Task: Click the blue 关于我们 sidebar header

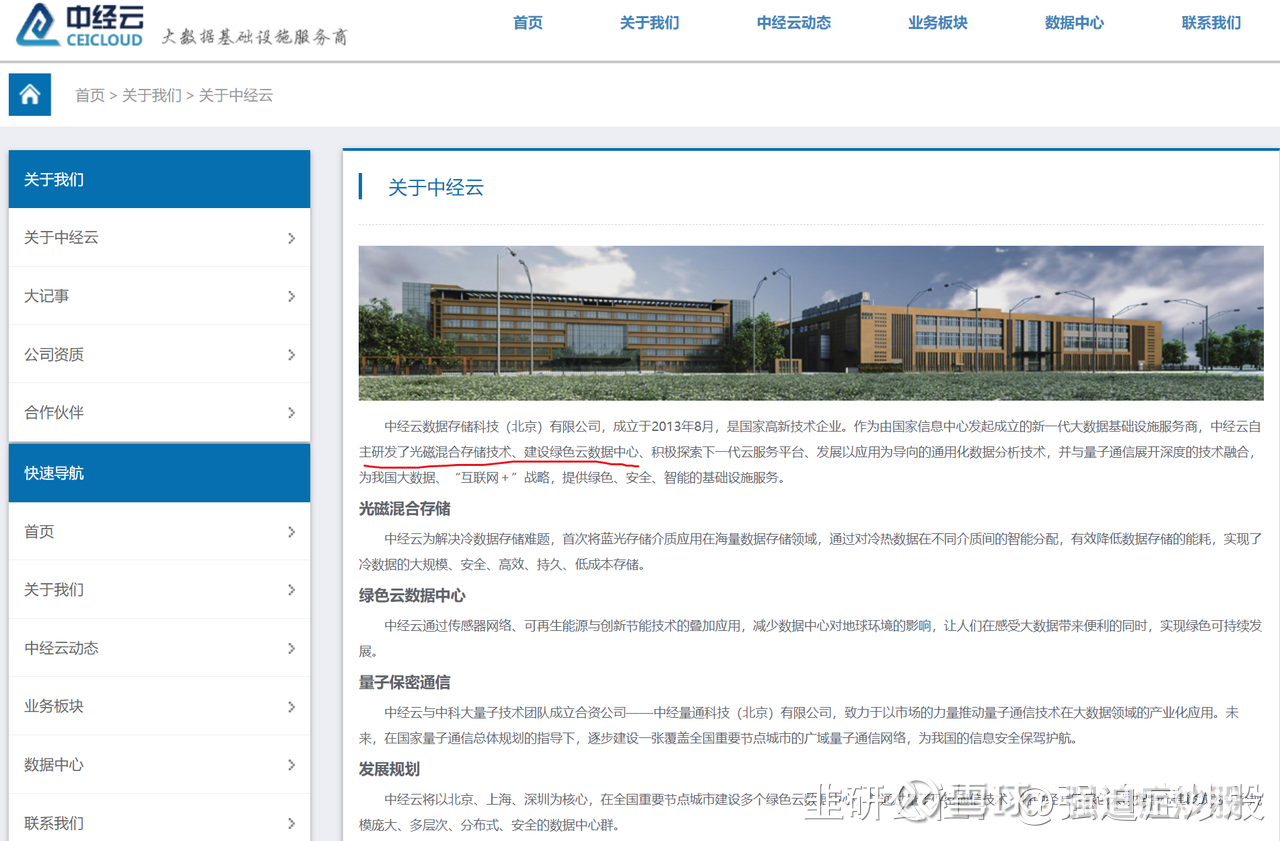Action: pos(159,179)
